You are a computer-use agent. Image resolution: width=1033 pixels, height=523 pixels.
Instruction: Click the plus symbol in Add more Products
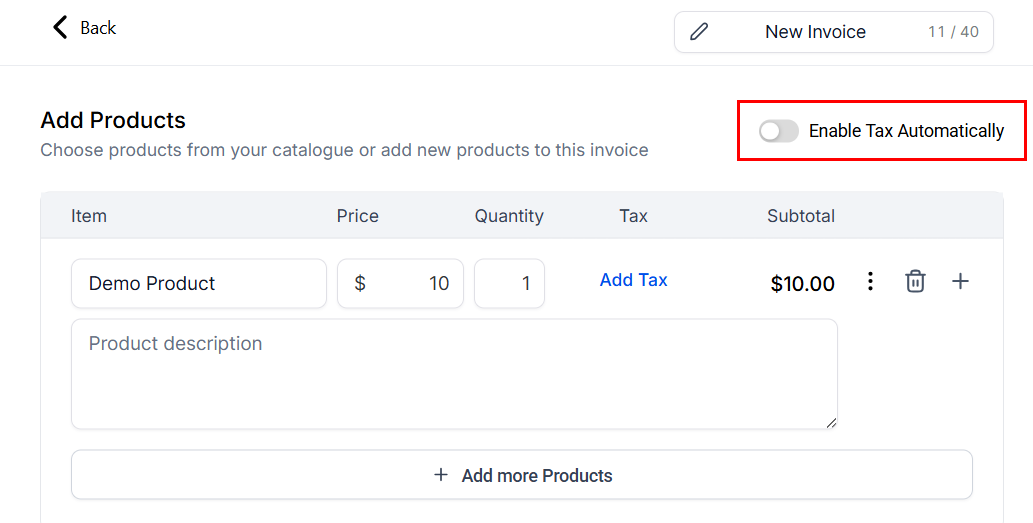coord(441,475)
